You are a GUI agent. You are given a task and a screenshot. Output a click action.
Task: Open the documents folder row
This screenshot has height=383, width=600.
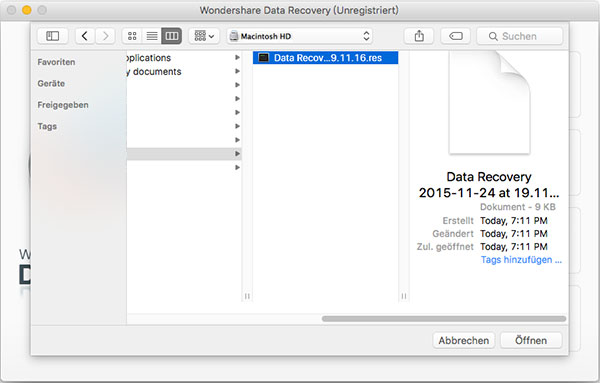(184, 72)
